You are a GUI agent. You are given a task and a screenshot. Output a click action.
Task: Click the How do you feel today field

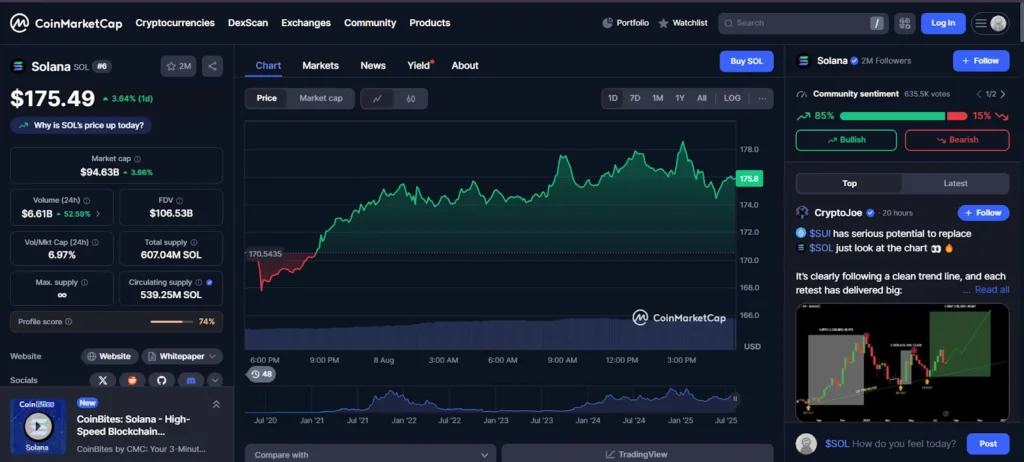click(x=891, y=444)
